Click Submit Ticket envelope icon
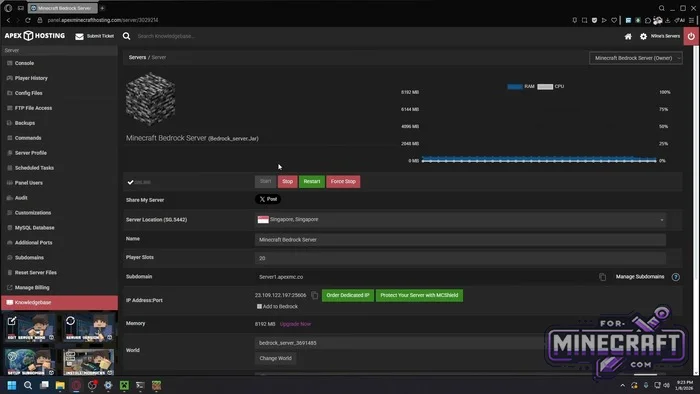The image size is (700, 394). 79,37
